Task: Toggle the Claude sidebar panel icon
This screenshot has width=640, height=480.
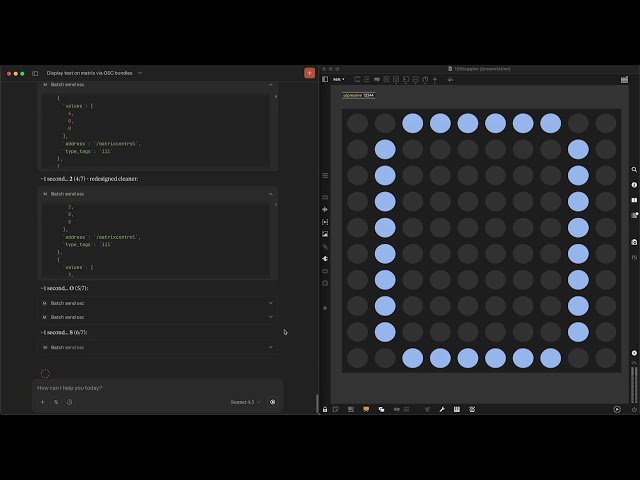Action: click(x=35, y=73)
